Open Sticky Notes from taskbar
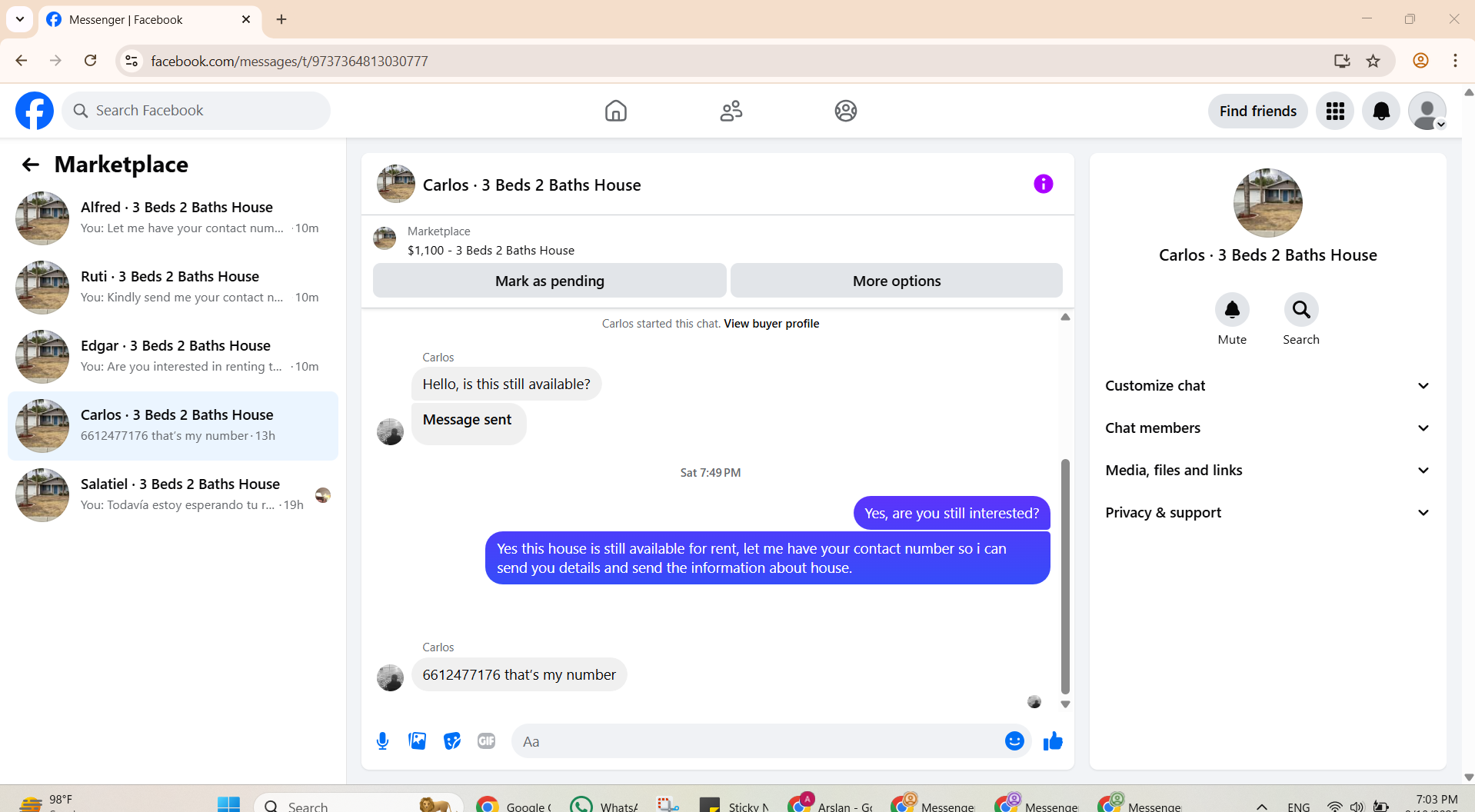Screen dimensions: 1475x812 734,805
